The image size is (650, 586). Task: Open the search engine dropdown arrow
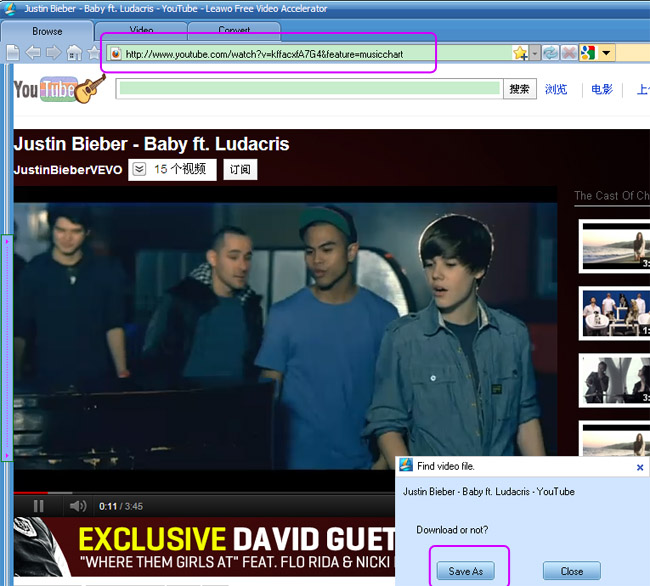[606, 53]
